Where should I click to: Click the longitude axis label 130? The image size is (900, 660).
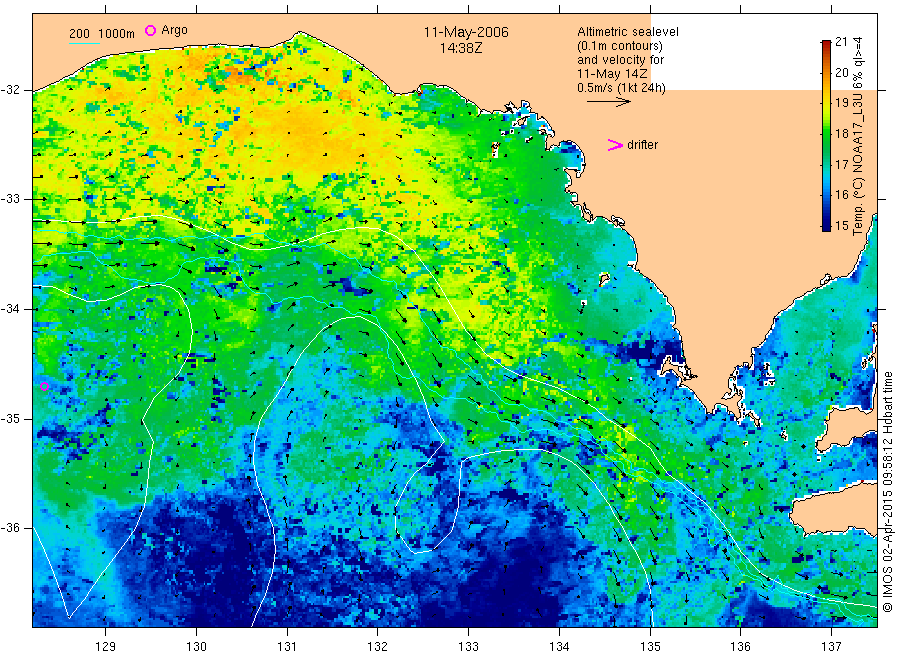[196, 647]
